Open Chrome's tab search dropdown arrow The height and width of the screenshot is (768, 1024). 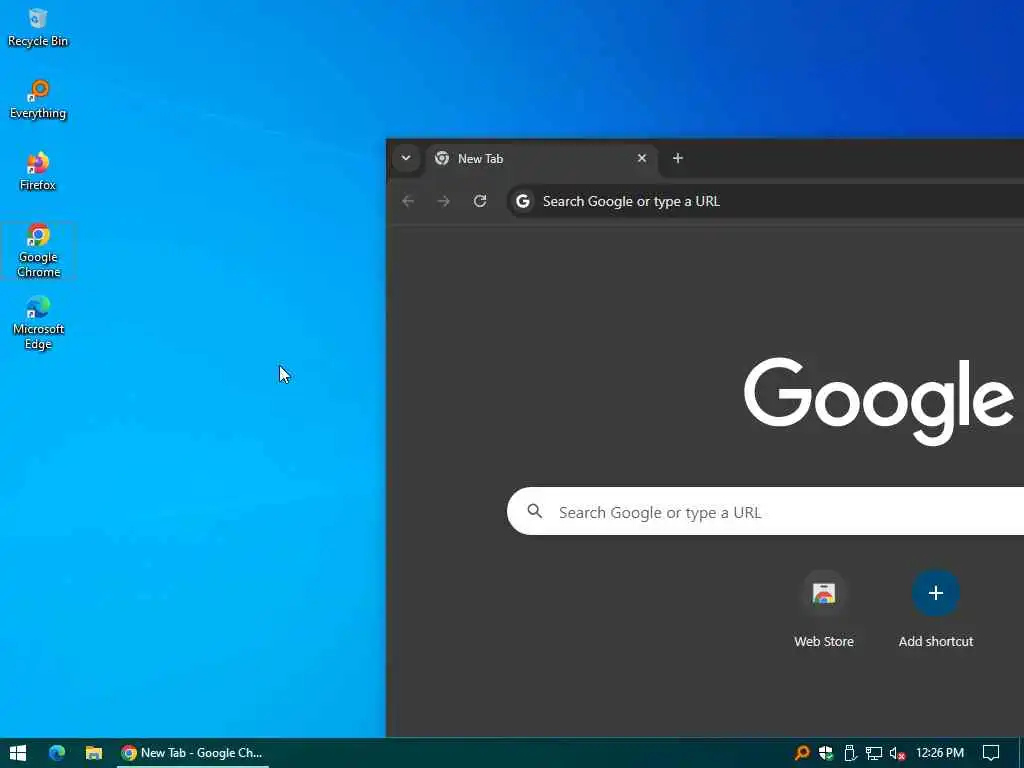(406, 158)
